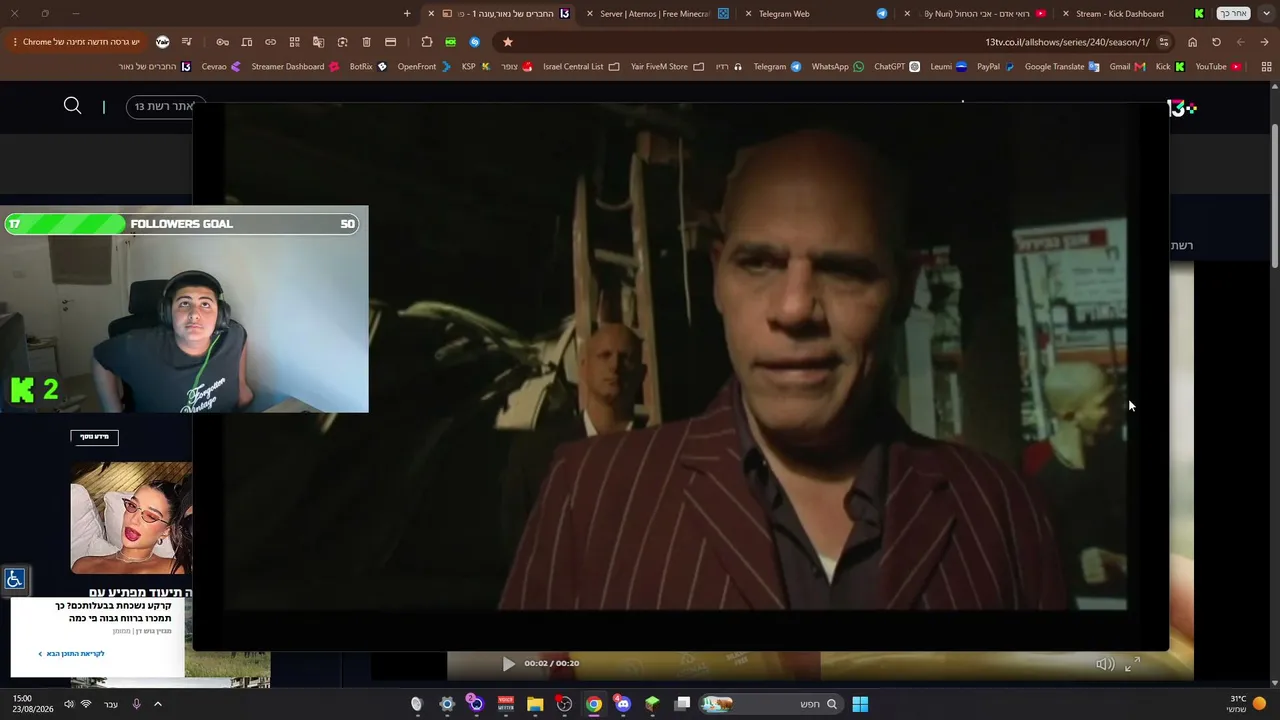Open File Explorer from the taskbar
This screenshot has height=720, width=1280.
[x=535, y=704]
